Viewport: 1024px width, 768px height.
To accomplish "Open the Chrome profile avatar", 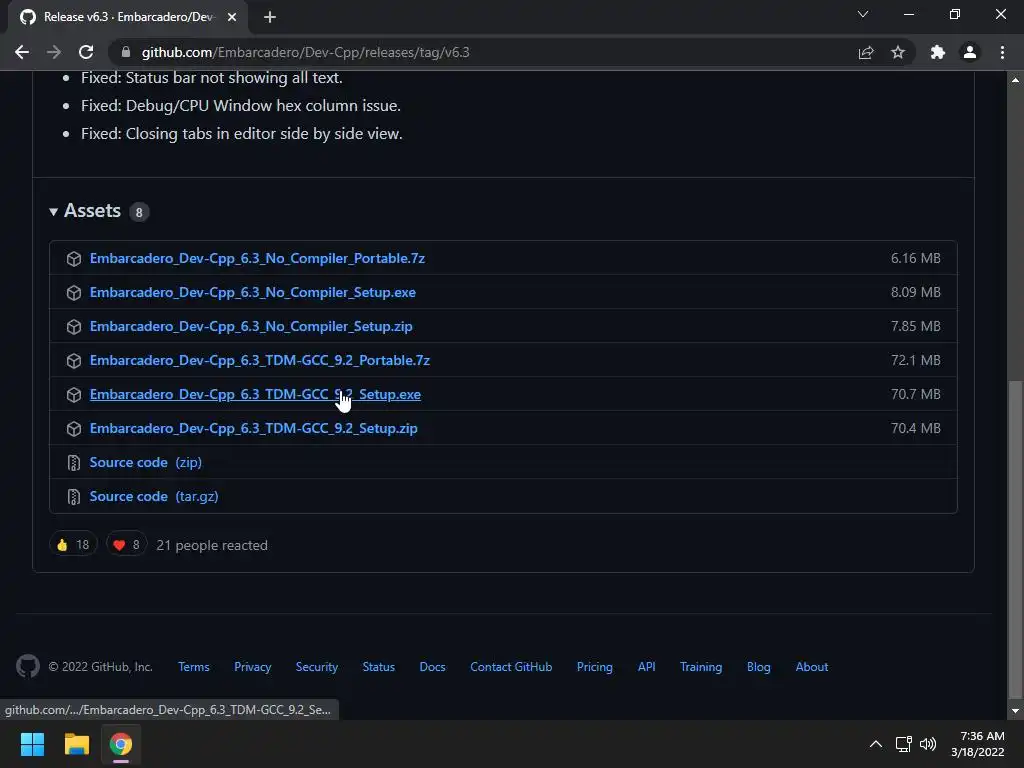I will (x=970, y=52).
